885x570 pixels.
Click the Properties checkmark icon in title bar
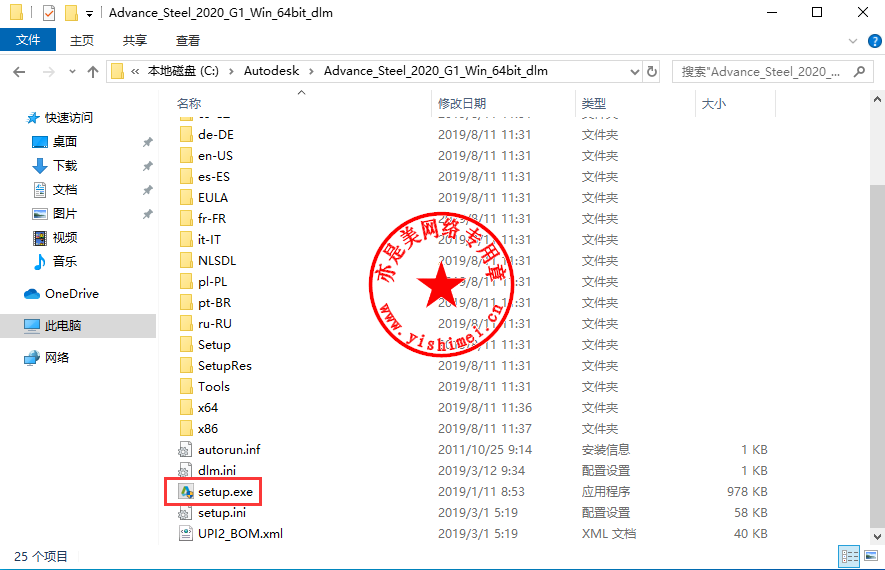(x=49, y=12)
